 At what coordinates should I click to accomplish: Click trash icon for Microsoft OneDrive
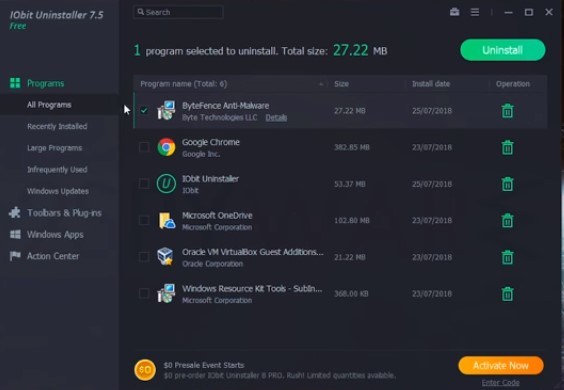[508, 221]
